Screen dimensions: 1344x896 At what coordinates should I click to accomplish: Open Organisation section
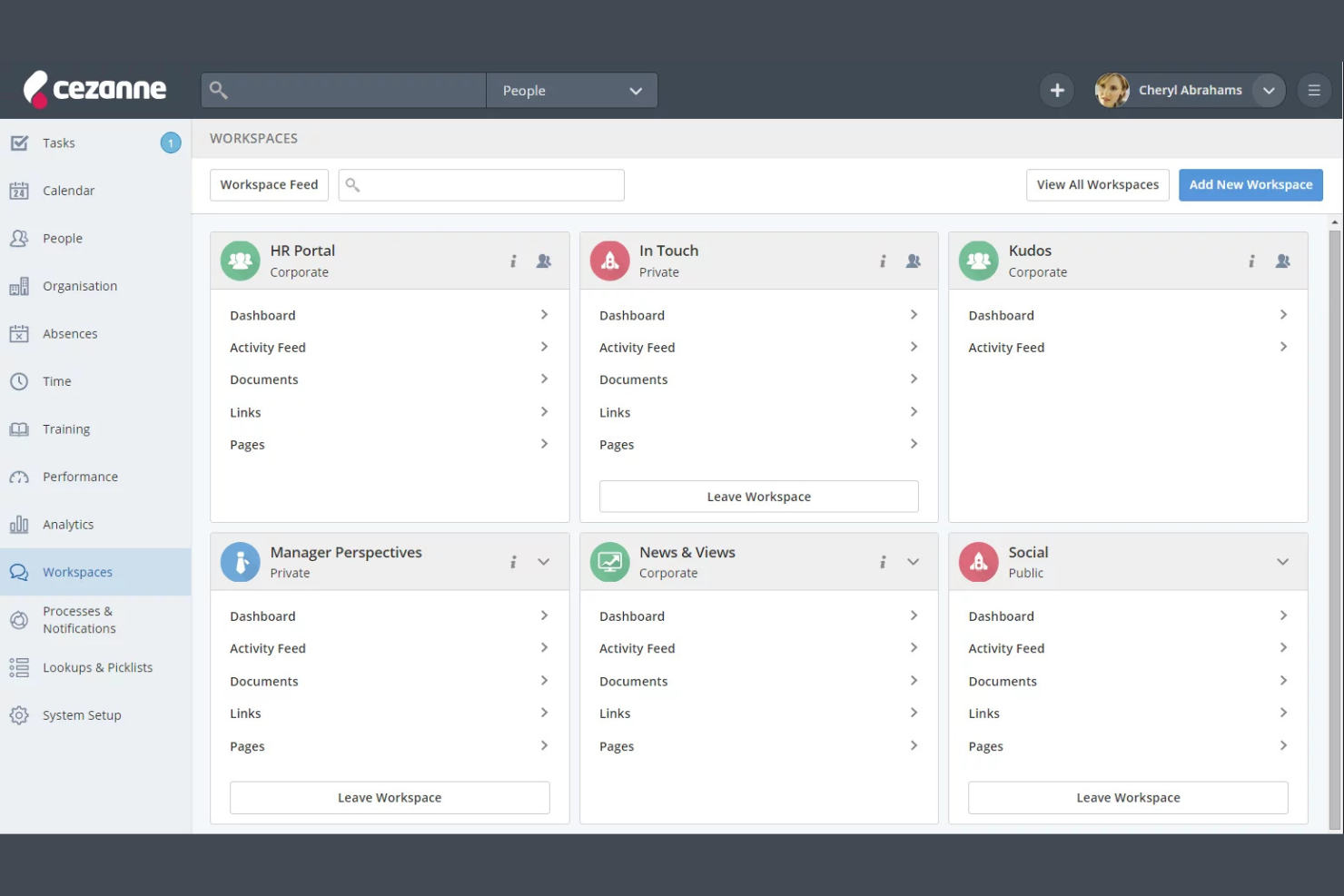[95, 286]
